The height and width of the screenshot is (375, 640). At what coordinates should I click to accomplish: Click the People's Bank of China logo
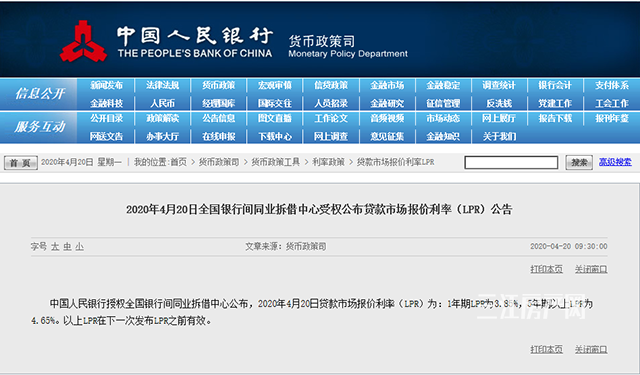pyautogui.click(x=83, y=41)
